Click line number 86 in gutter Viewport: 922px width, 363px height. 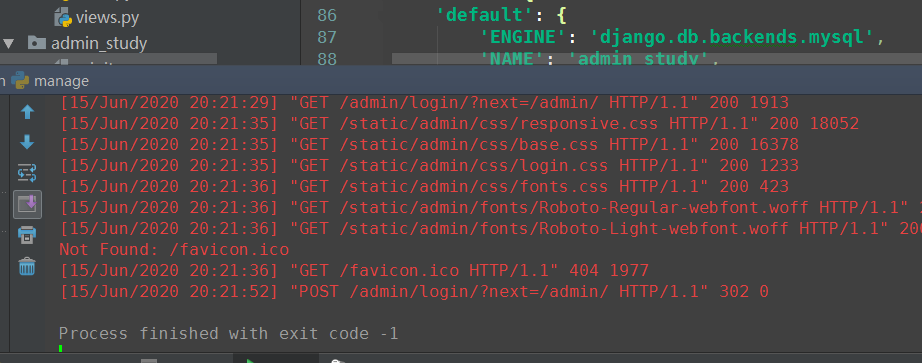coord(327,15)
